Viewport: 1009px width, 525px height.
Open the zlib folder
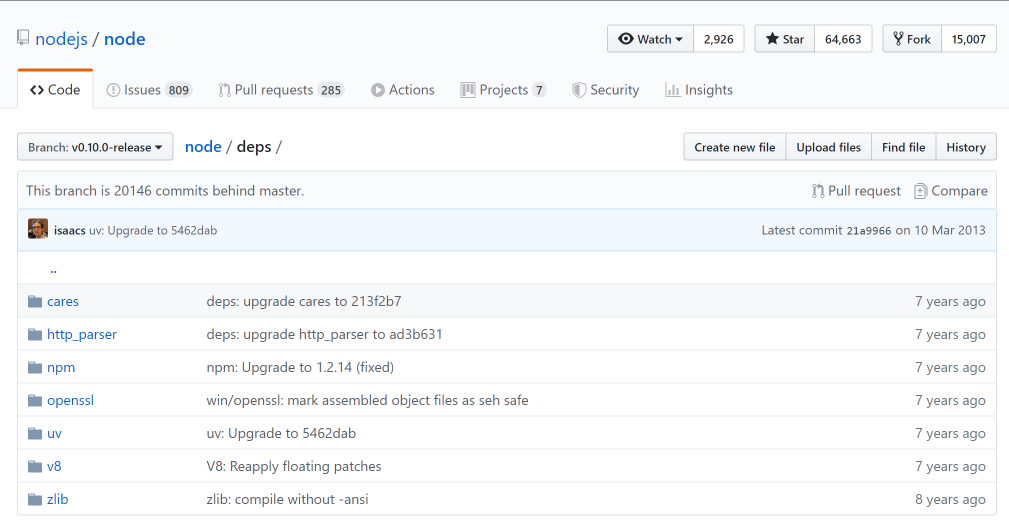click(57, 499)
